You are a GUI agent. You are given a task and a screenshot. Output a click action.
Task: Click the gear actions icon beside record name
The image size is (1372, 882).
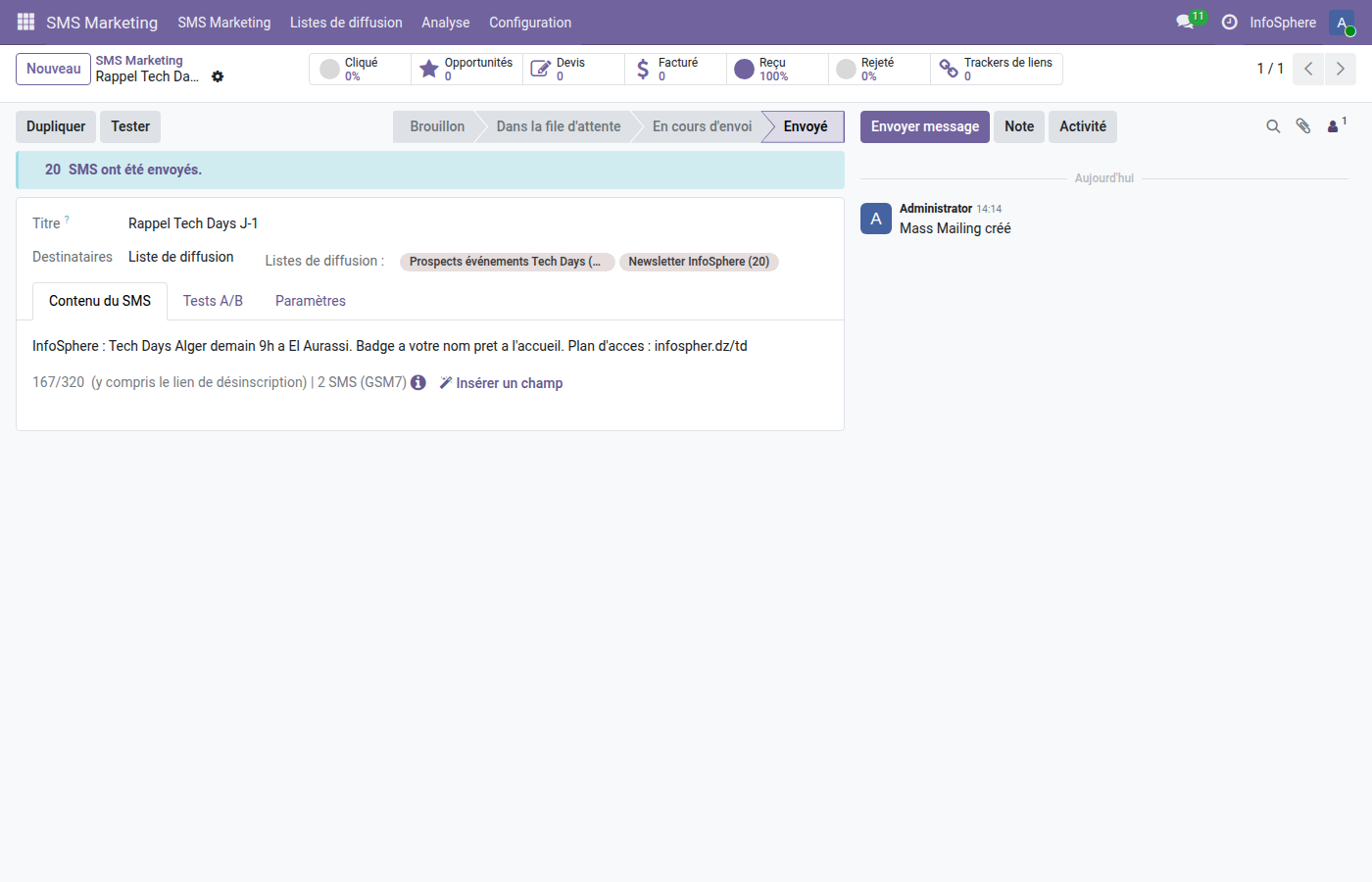218,76
